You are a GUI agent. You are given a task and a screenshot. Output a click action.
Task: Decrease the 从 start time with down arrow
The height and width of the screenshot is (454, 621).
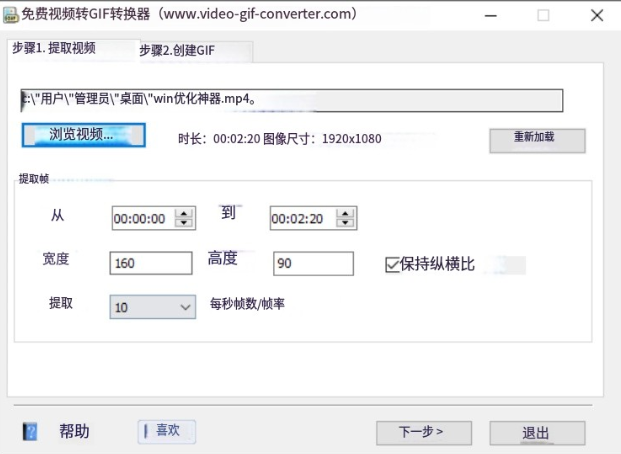point(184,224)
